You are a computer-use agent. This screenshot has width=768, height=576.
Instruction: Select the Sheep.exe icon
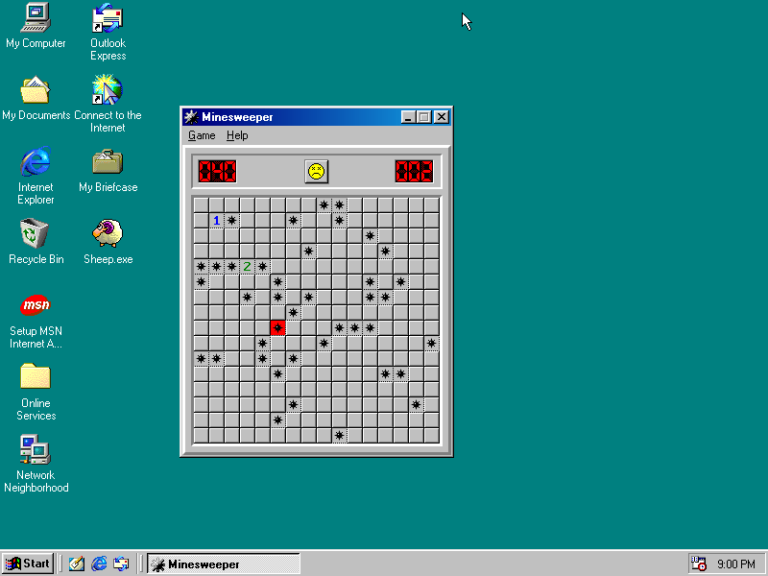tap(108, 242)
